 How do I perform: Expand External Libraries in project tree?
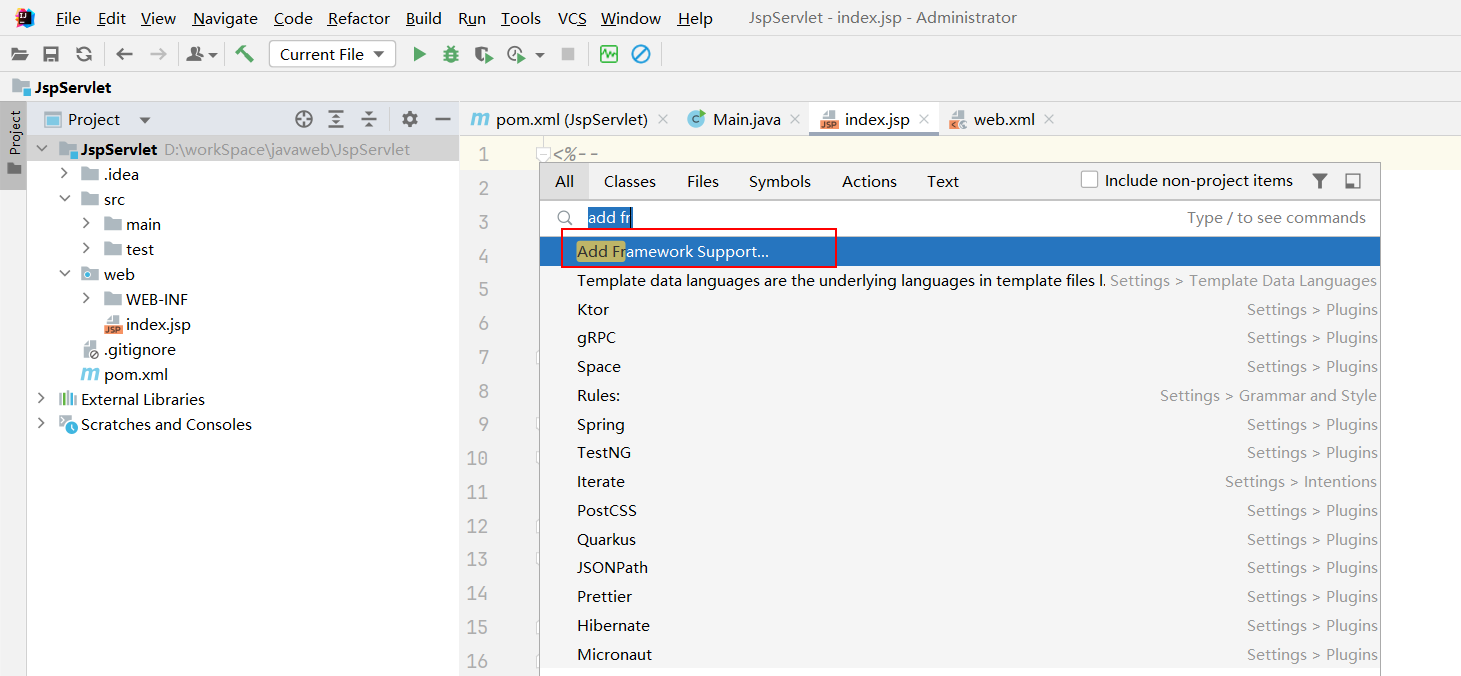point(41,399)
